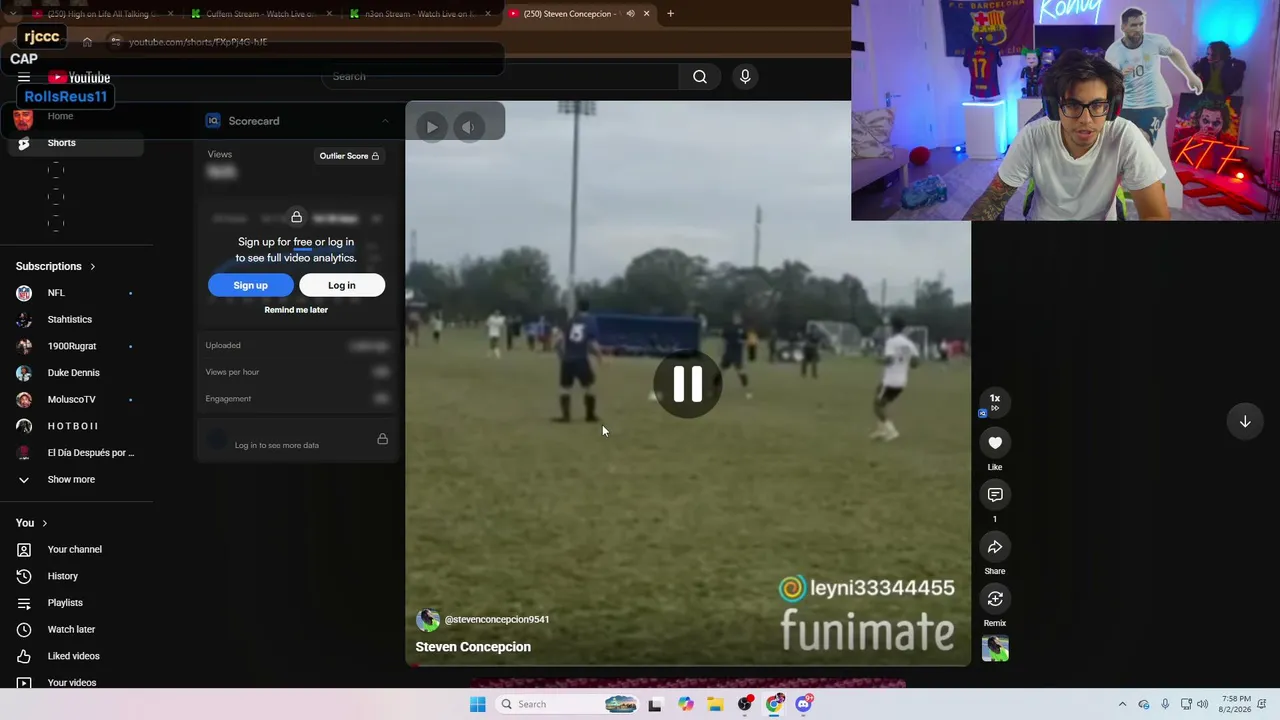Open Watch later clock icon
The width and height of the screenshot is (1280, 720).
click(x=24, y=630)
